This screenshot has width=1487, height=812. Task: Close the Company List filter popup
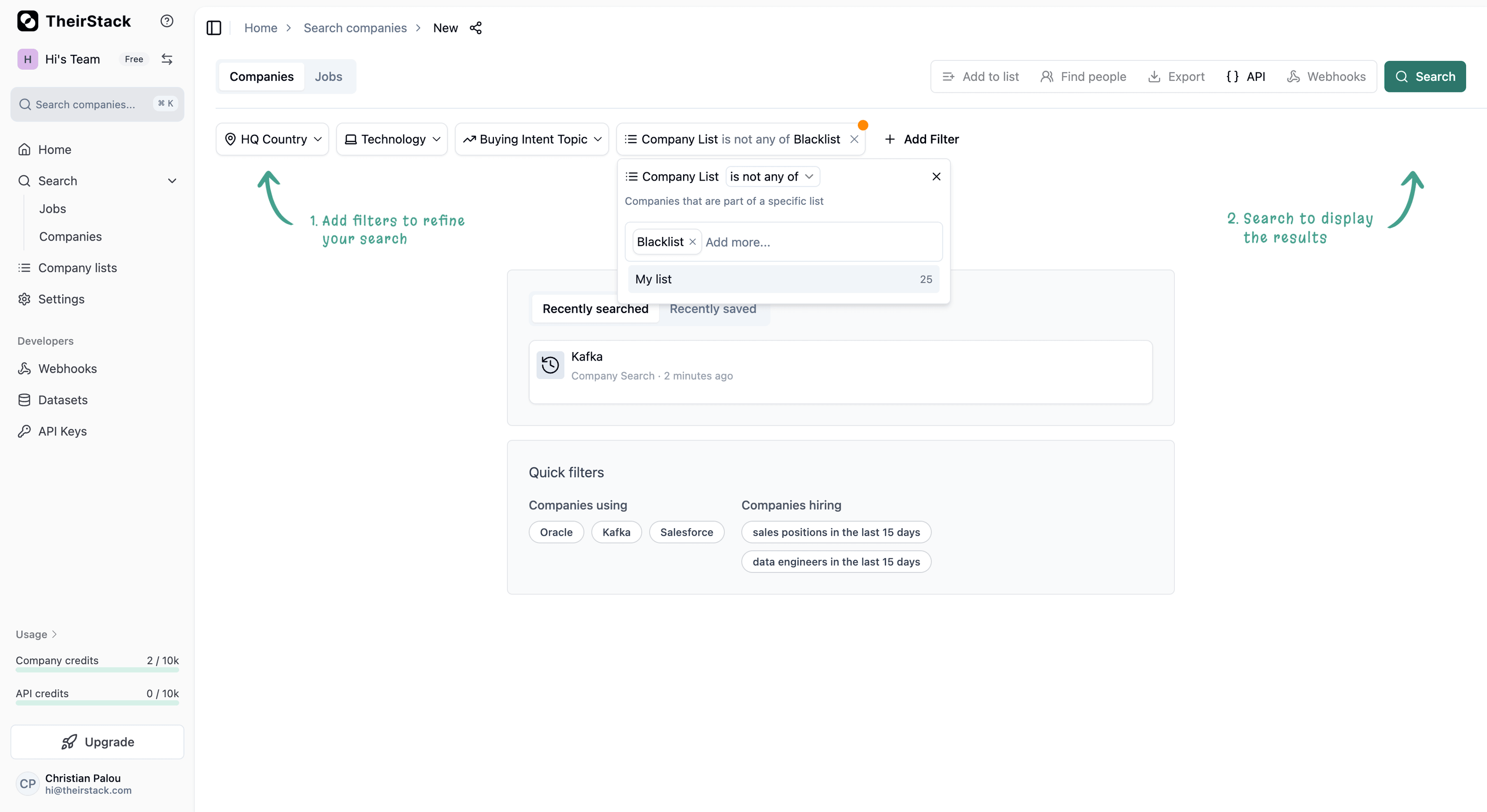tap(936, 177)
